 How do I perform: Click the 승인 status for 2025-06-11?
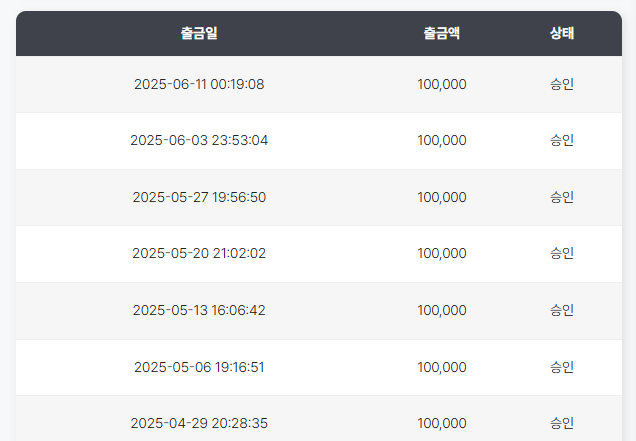[x=562, y=84]
